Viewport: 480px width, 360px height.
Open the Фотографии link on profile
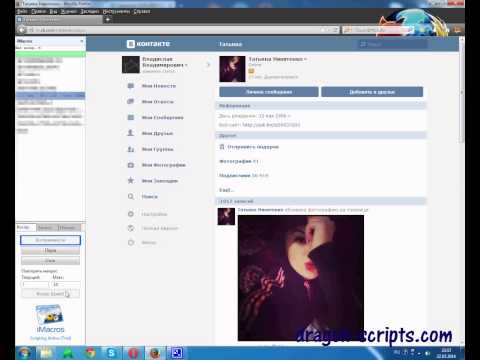[x=238, y=161]
